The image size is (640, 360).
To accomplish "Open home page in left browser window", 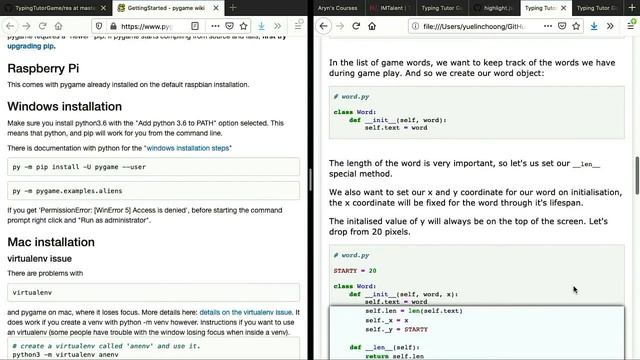I will pos(58,26).
